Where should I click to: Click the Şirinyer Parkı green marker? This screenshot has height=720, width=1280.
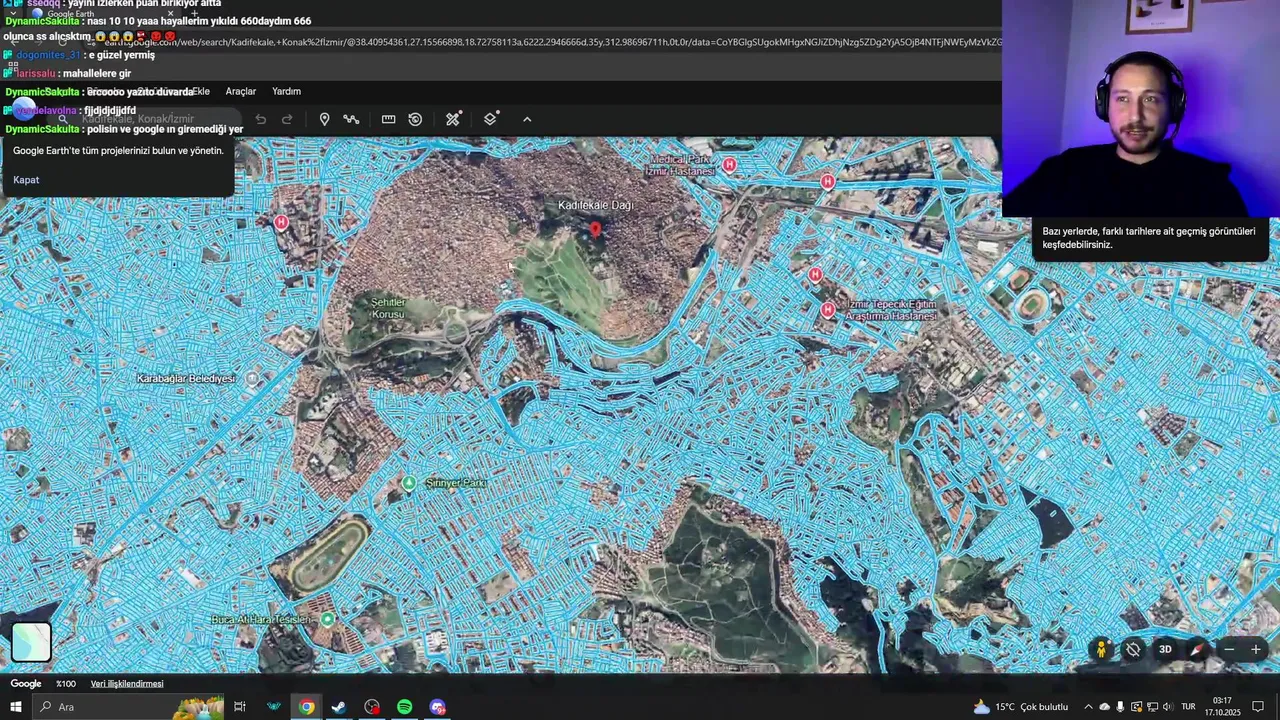408,483
